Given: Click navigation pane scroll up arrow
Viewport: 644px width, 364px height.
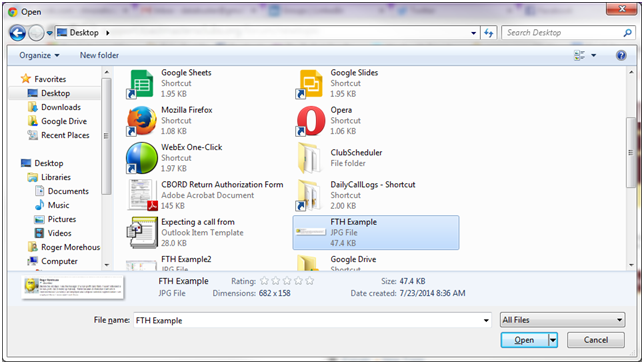Looking at the screenshot, I should 106,72.
